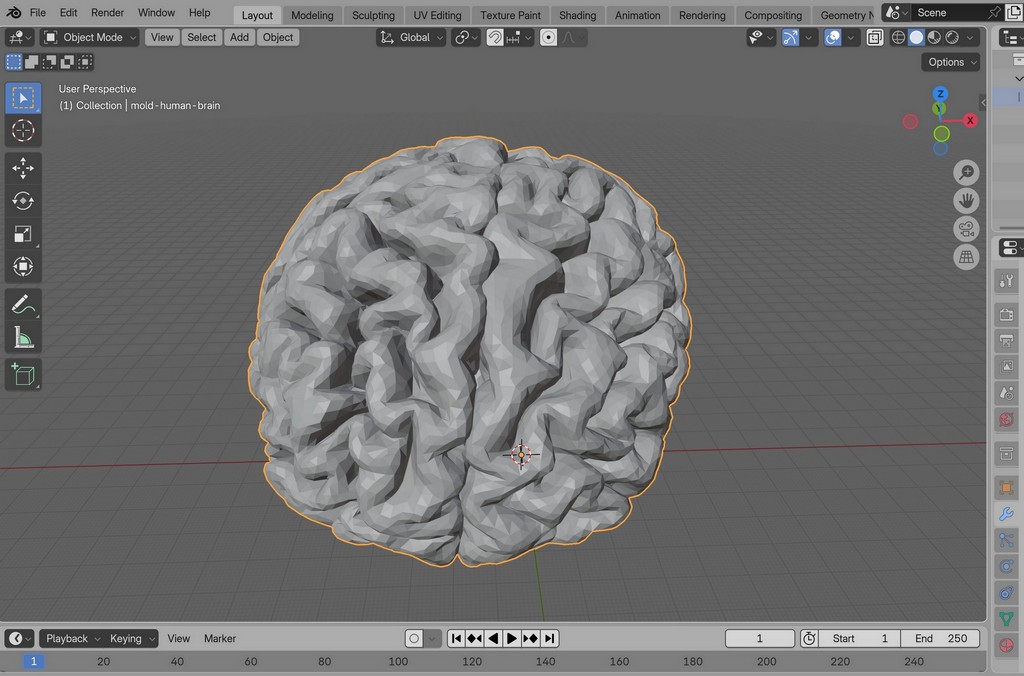Select the 3D Cursor tool
The width and height of the screenshot is (1024, 676).
(x=23, y=131)
